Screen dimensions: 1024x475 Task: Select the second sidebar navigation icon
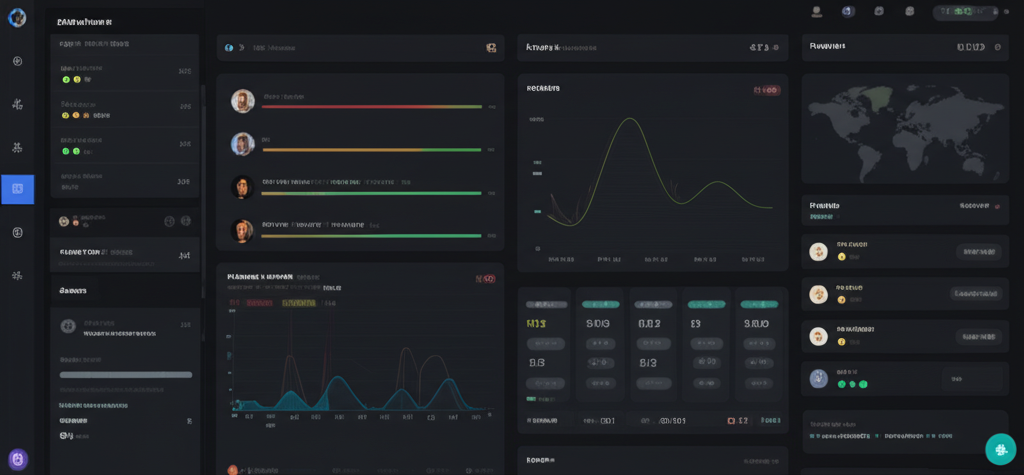point(18,104)
